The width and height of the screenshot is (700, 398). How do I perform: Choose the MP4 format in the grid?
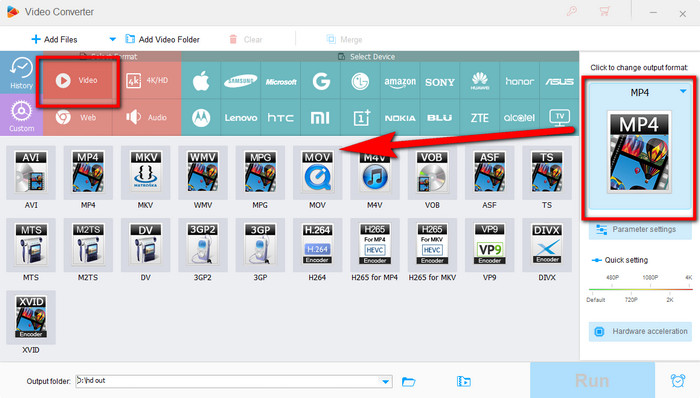click(x=88, y=172)
